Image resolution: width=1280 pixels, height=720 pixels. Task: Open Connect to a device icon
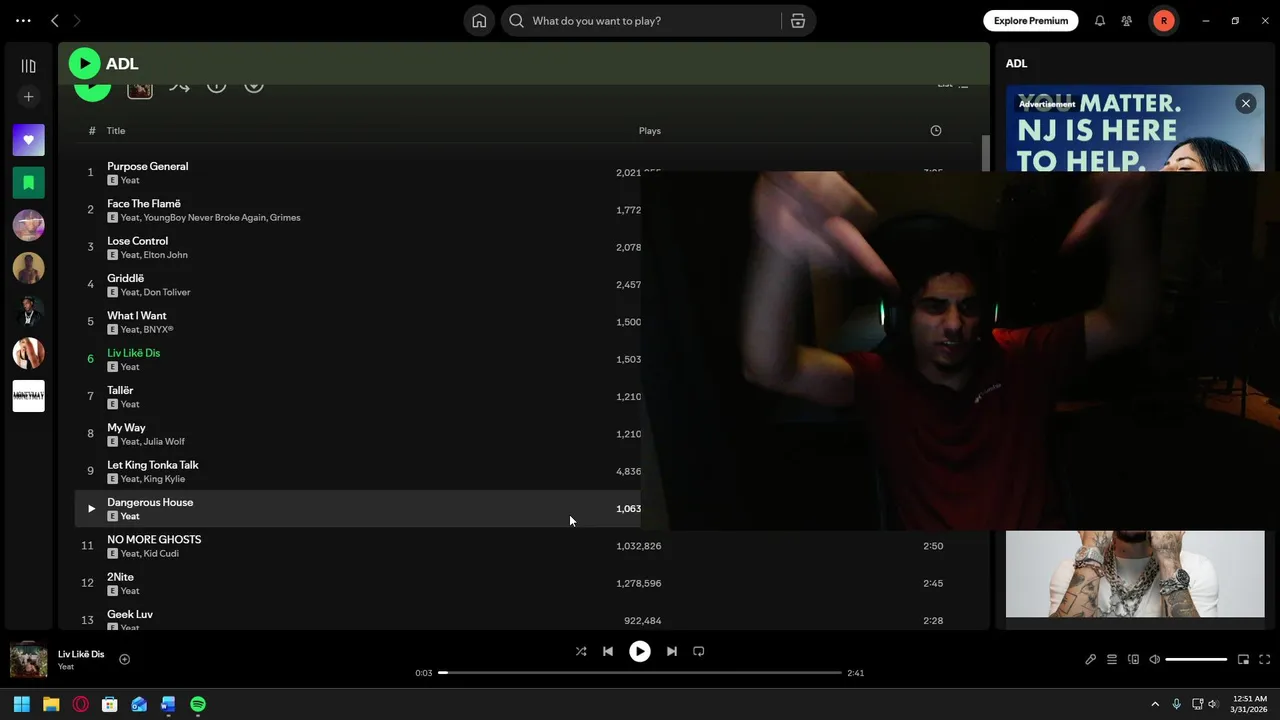click(x=1133, y=659)
